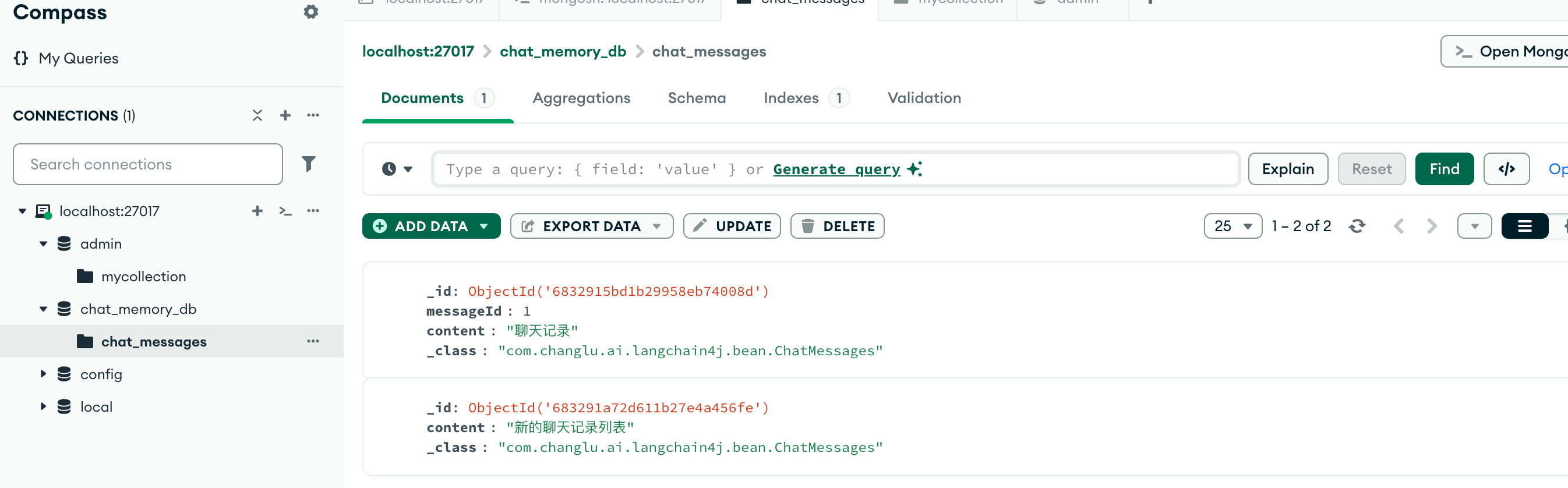
Task: Expand the config database node
Action: point(43,374)
